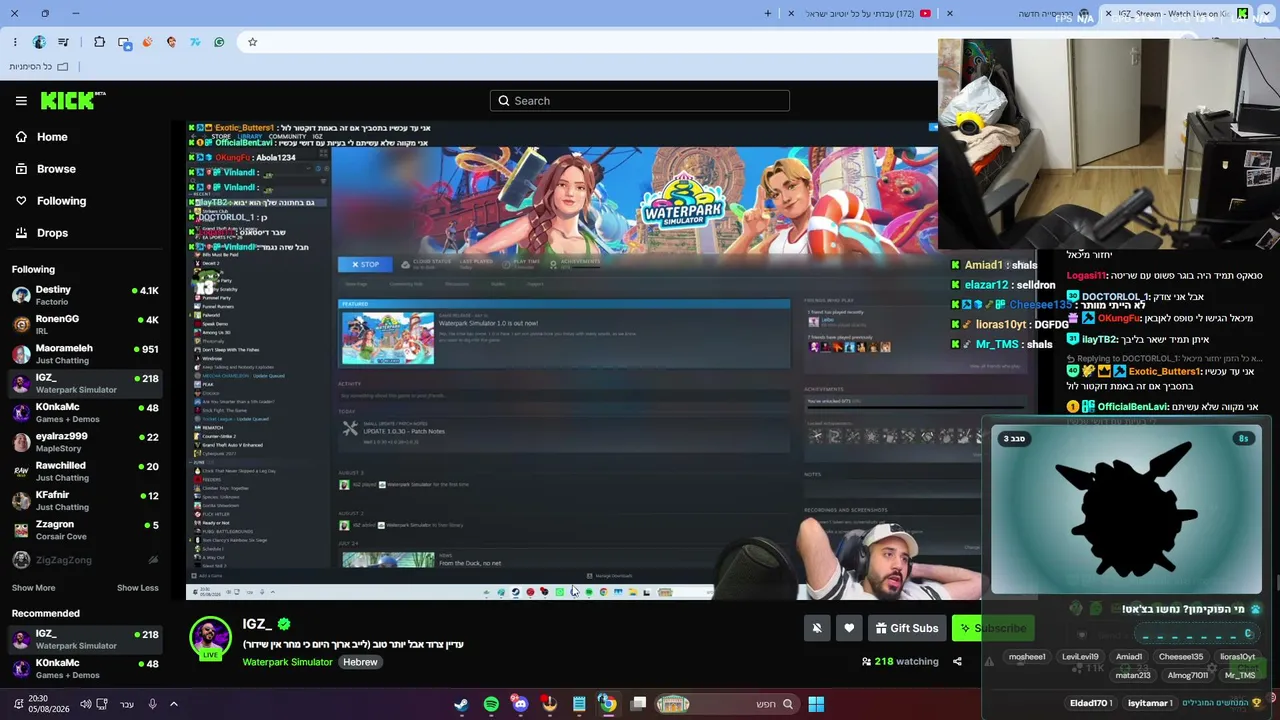Click Almog71011 name chip in overlay
The width and height of the screenshot is (1280, 720).
[x=1188, y=675]
